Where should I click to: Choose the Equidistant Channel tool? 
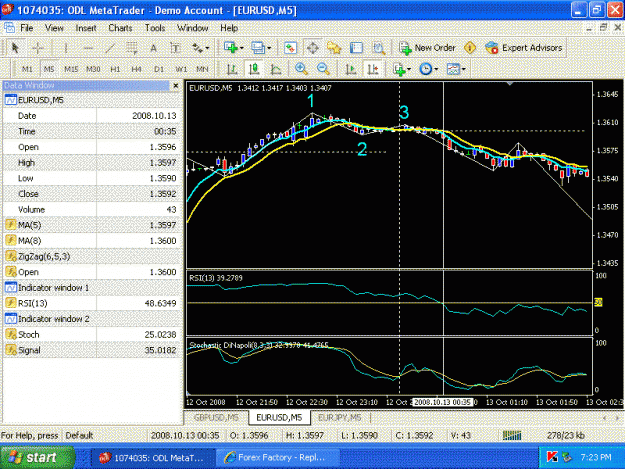(x=132, y=48)
